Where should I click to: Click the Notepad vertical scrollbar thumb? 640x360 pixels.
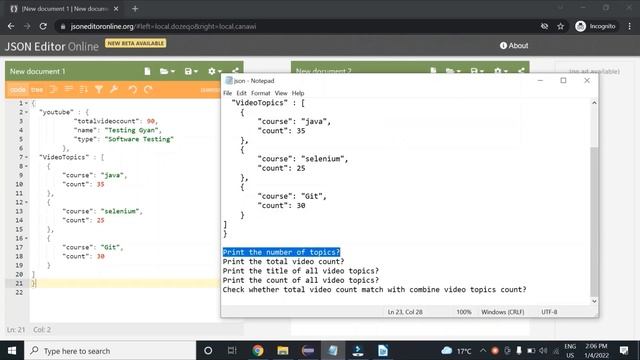[594, 222]
